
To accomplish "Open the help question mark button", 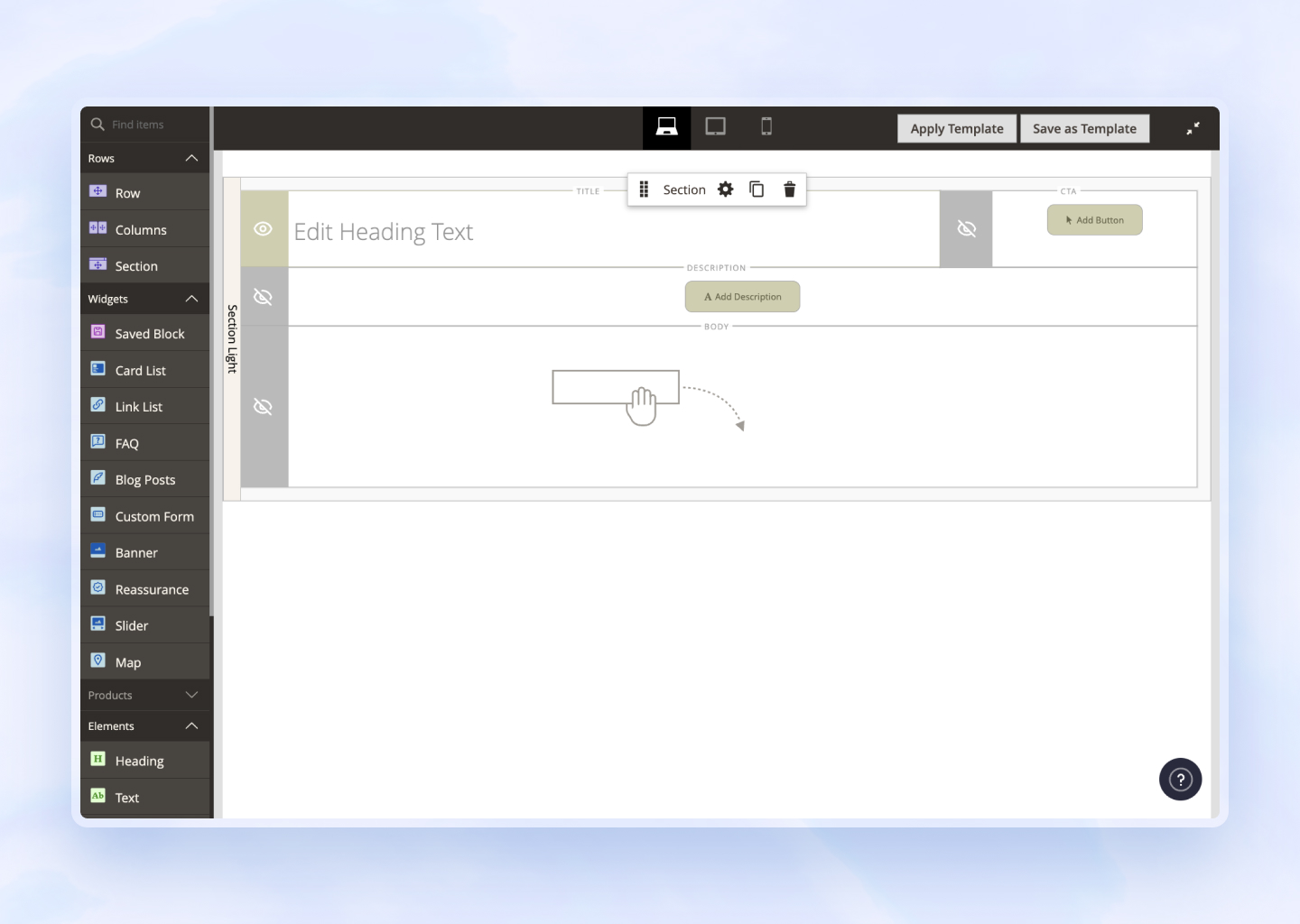I will pos(1180,780).
